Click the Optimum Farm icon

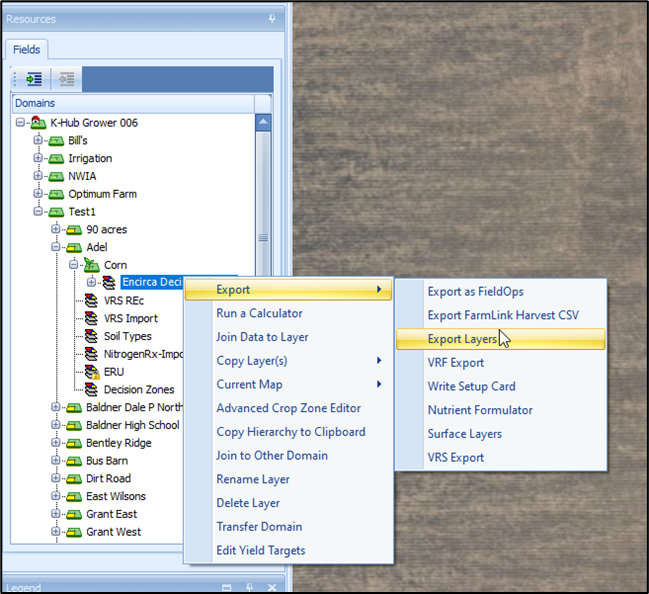56,194
